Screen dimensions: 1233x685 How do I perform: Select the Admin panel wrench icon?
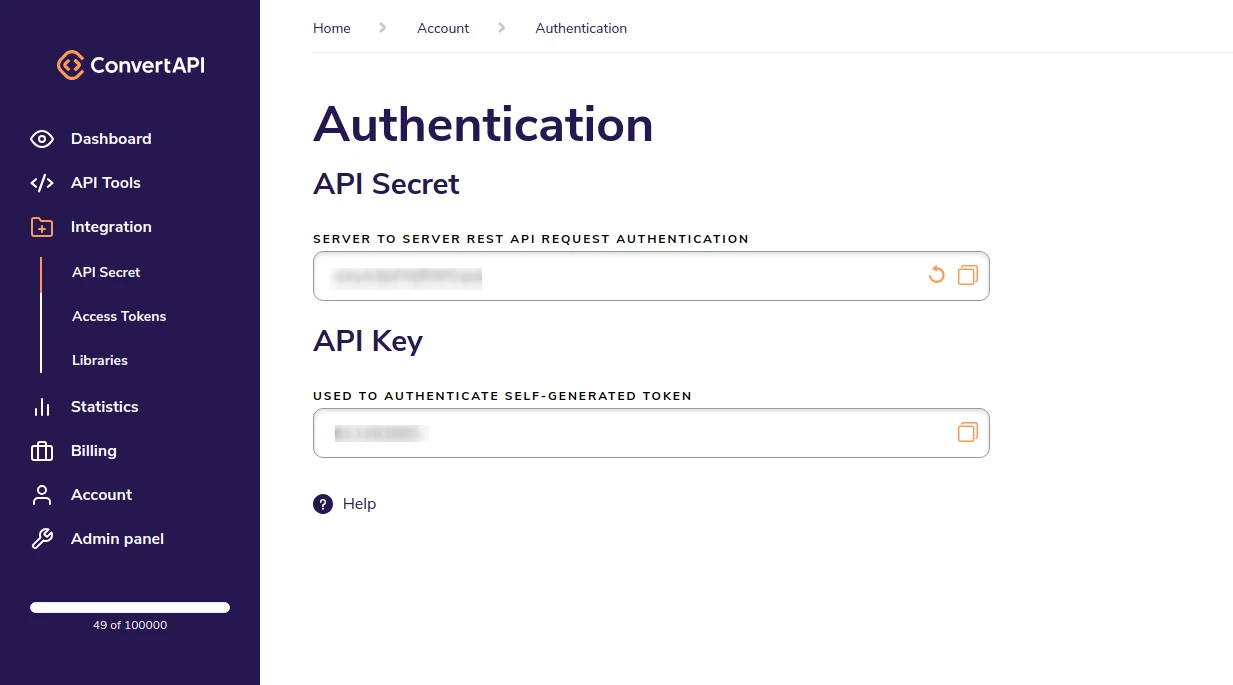point(42,539)
